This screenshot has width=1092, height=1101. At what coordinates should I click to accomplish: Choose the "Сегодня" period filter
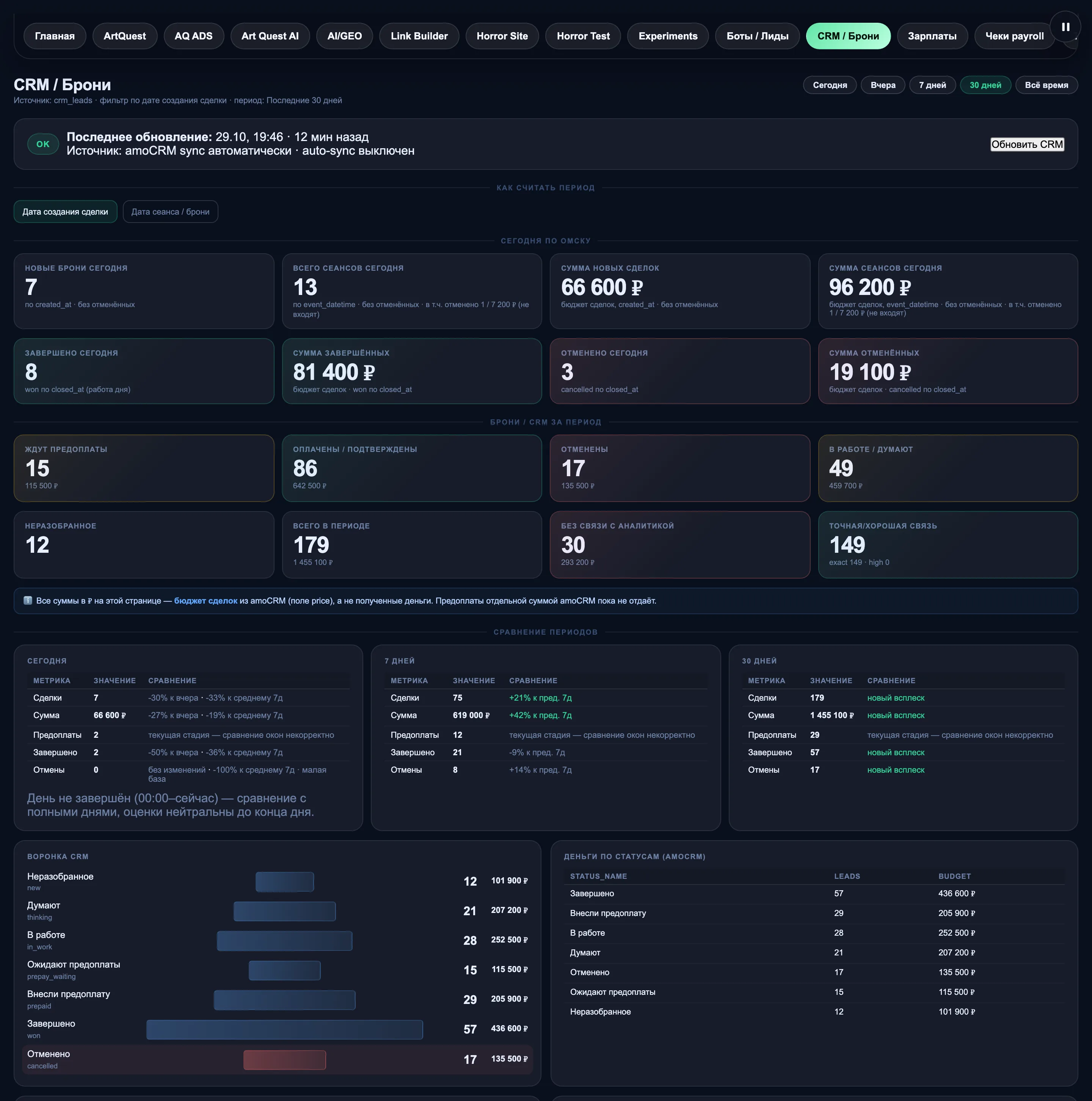(830, 85)
